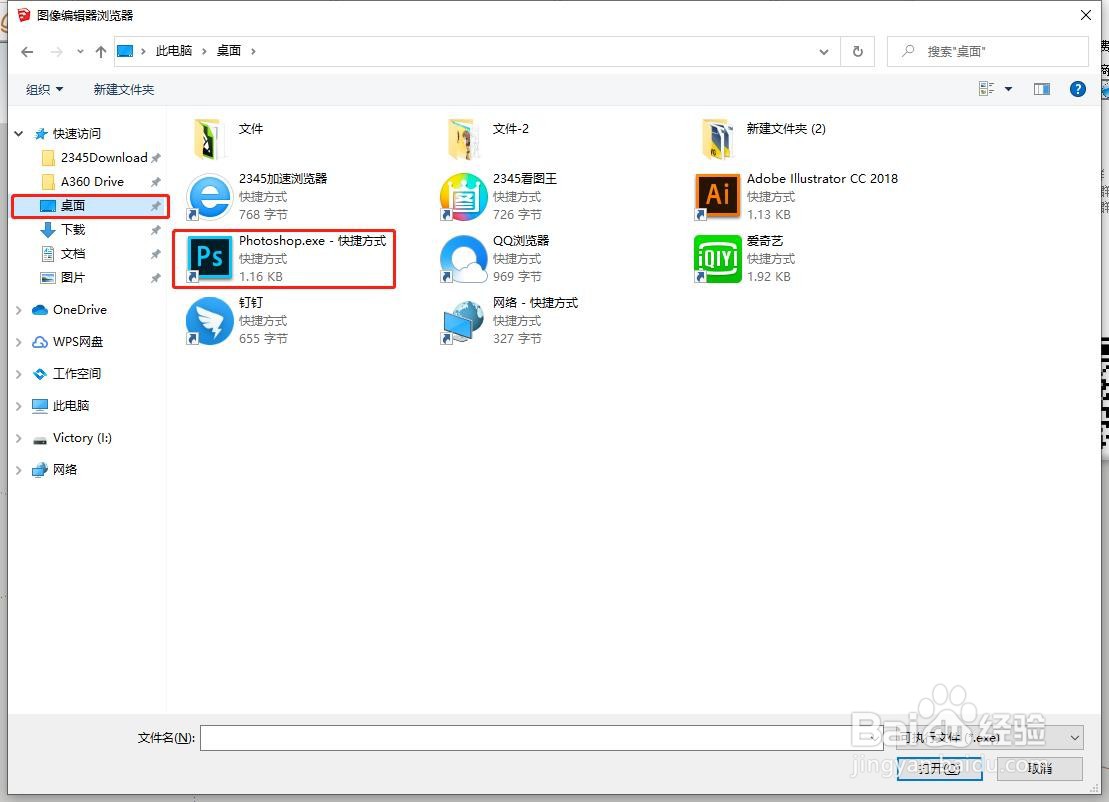This screenshot has width=1109, height=802.
Task: Click the breadcrumb arrow after 此电脑
Action: point(204,51)
